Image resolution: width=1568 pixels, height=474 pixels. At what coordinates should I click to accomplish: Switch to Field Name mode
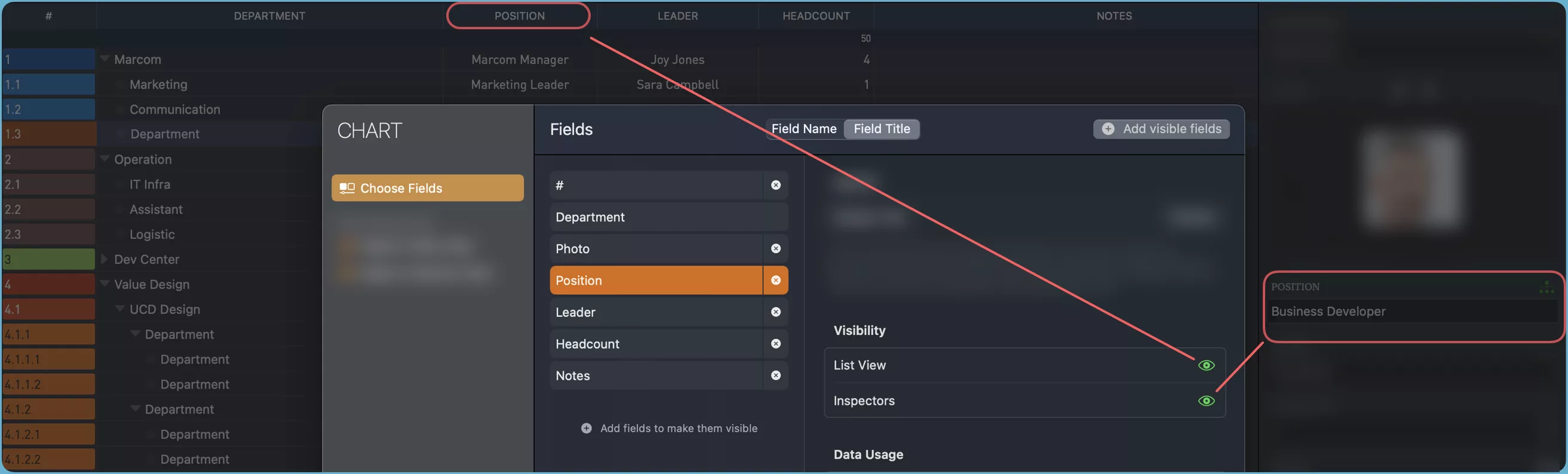coord(803,129)
